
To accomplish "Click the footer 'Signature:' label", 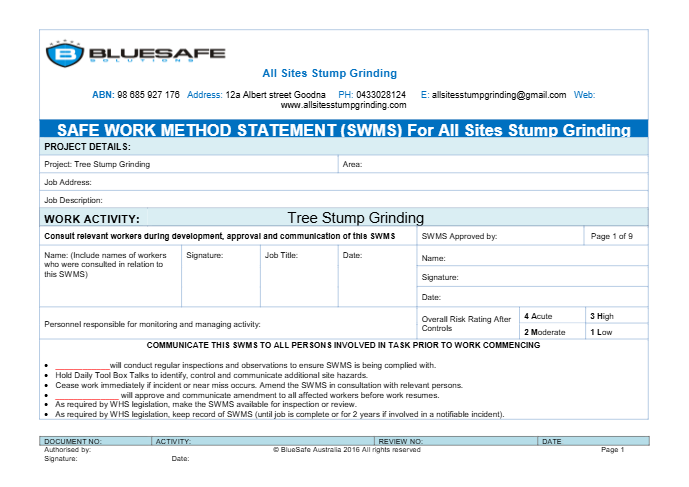I will click(61, 458).
